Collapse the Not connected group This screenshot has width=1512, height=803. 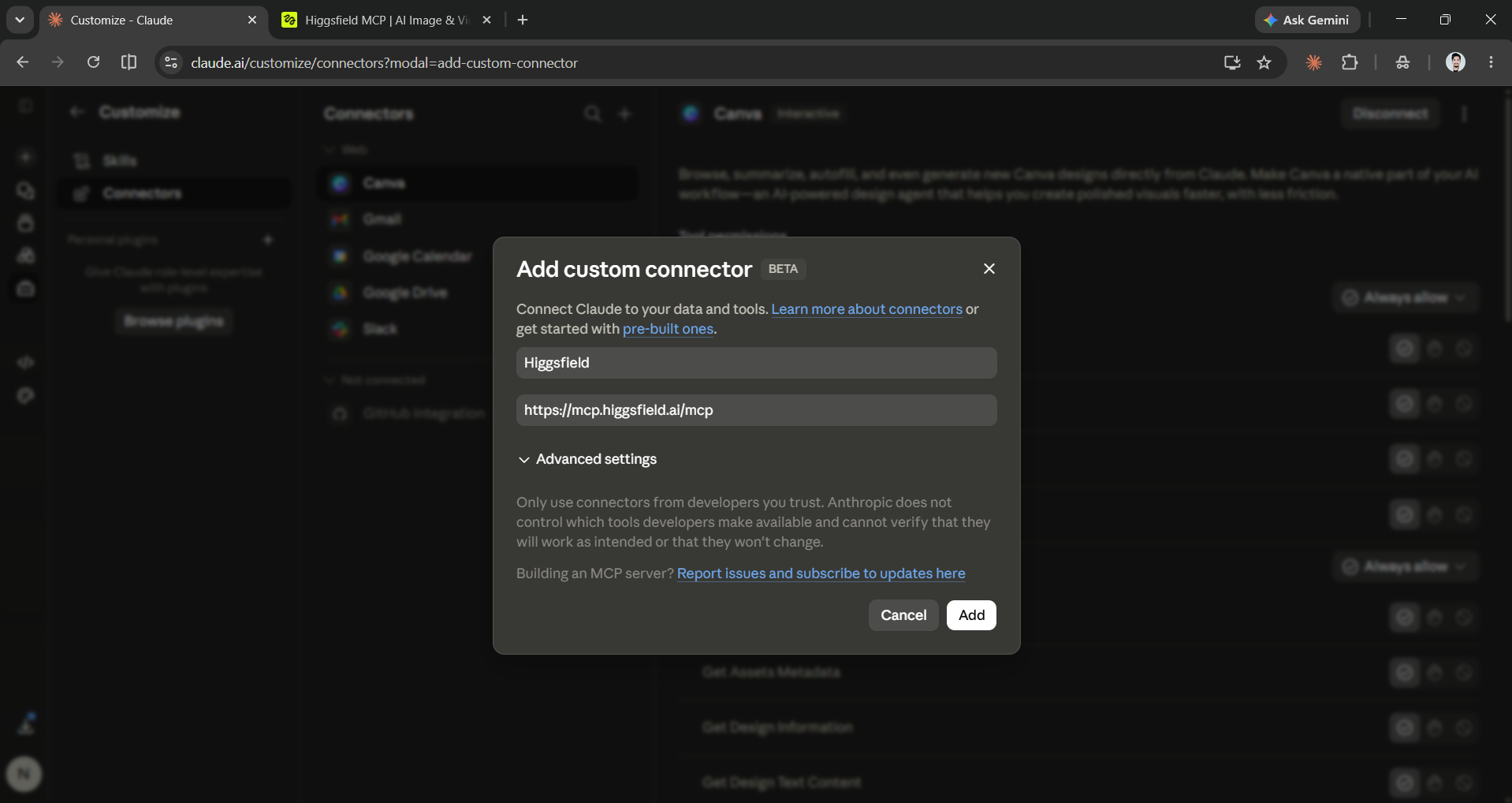375,380
